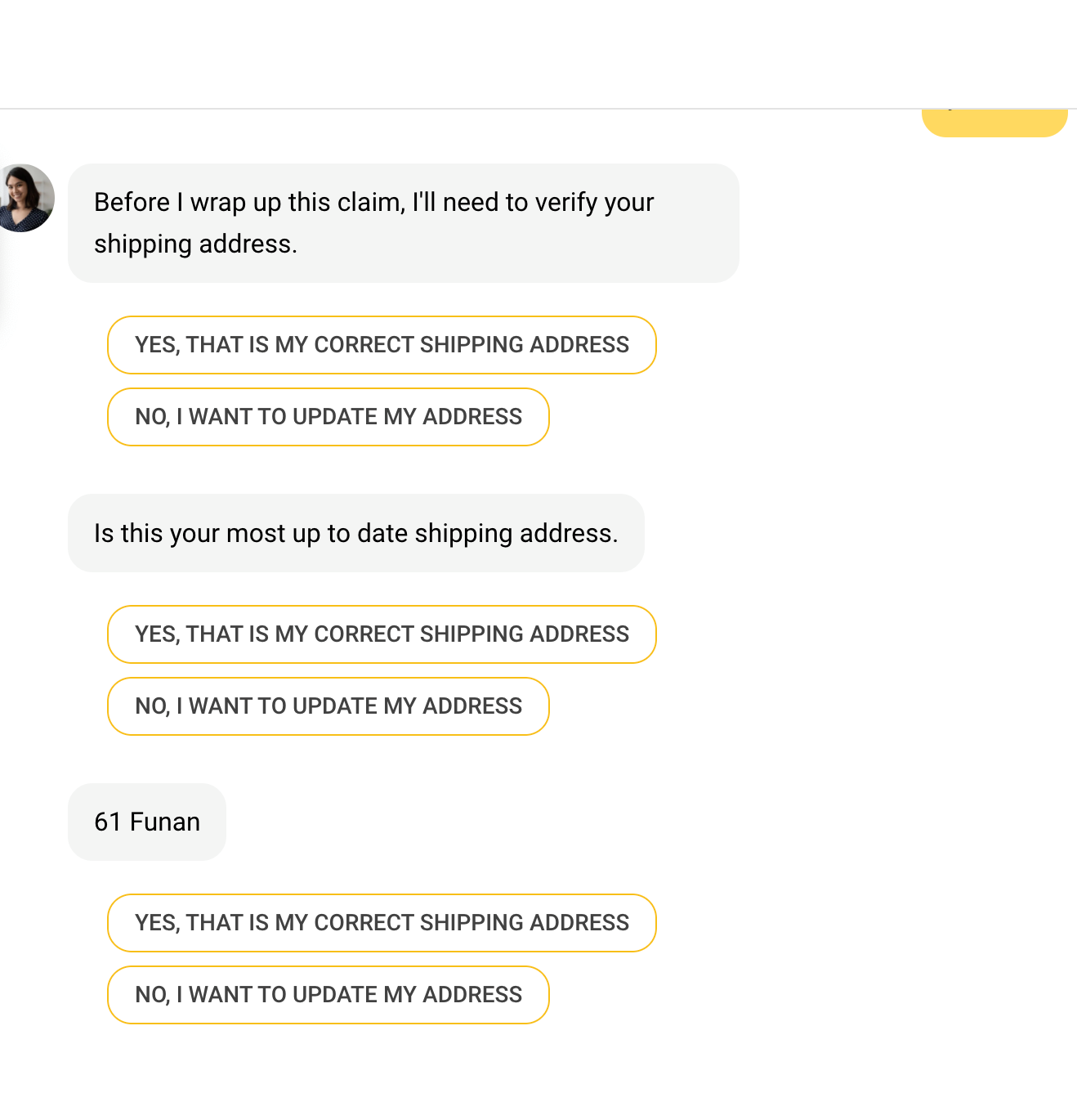Confirm shipping address under 'Is this your most up to date shipping address.'
The width and height of the screenshot is (1077, 1120).
click(x=382, y=634)
